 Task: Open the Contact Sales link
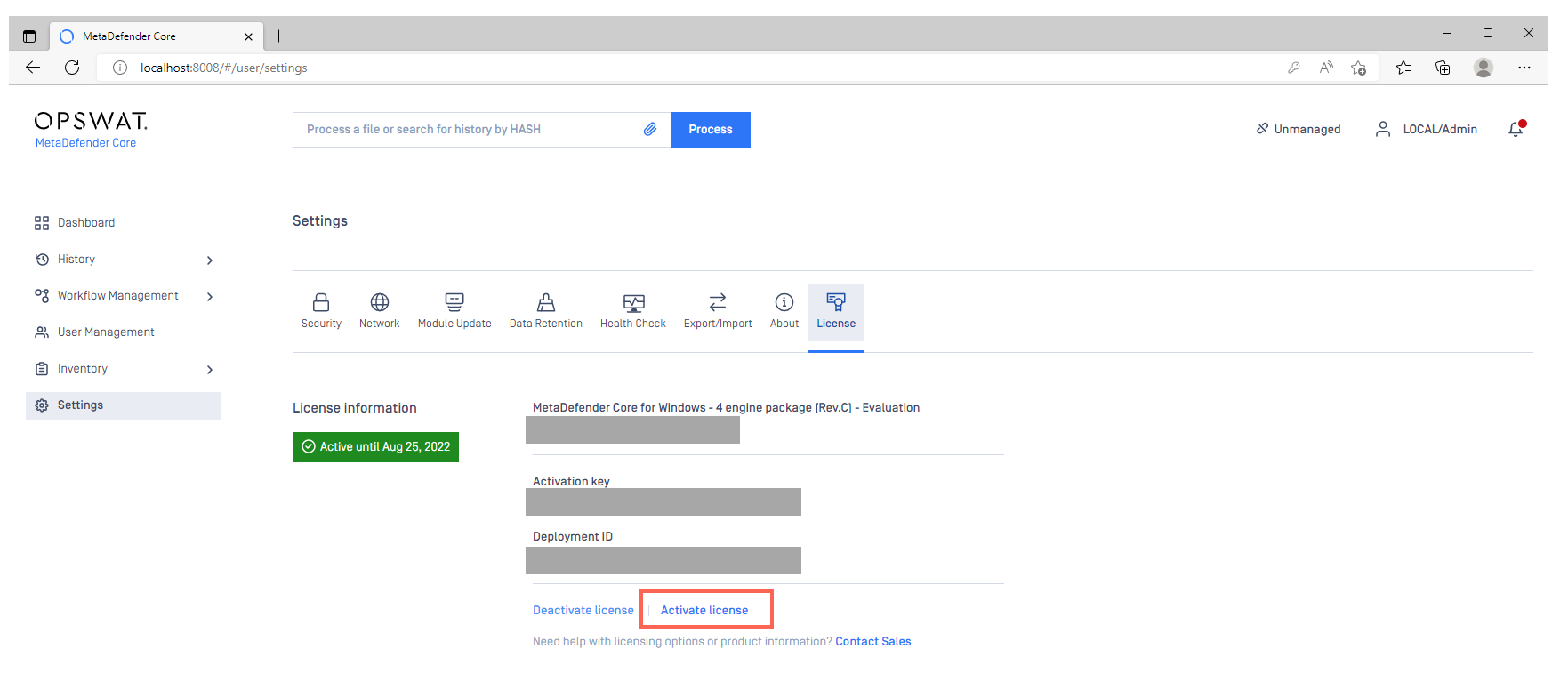[x=873, y=641]
